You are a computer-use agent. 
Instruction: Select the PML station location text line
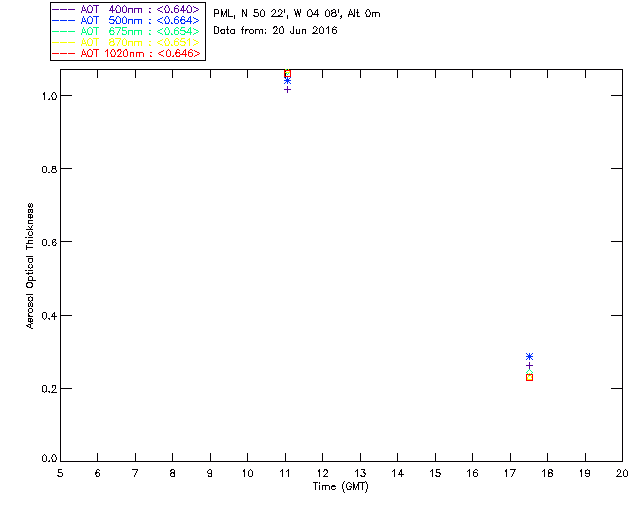click(297, 14)
